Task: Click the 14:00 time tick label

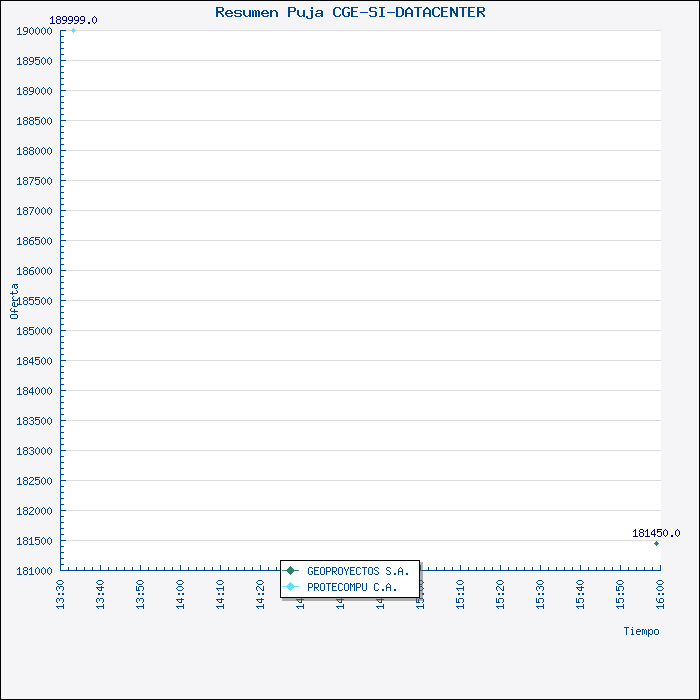Action: 180,591
